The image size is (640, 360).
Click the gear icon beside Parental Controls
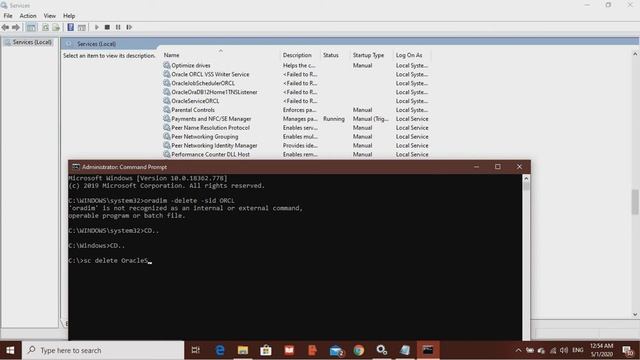(167, 109)
